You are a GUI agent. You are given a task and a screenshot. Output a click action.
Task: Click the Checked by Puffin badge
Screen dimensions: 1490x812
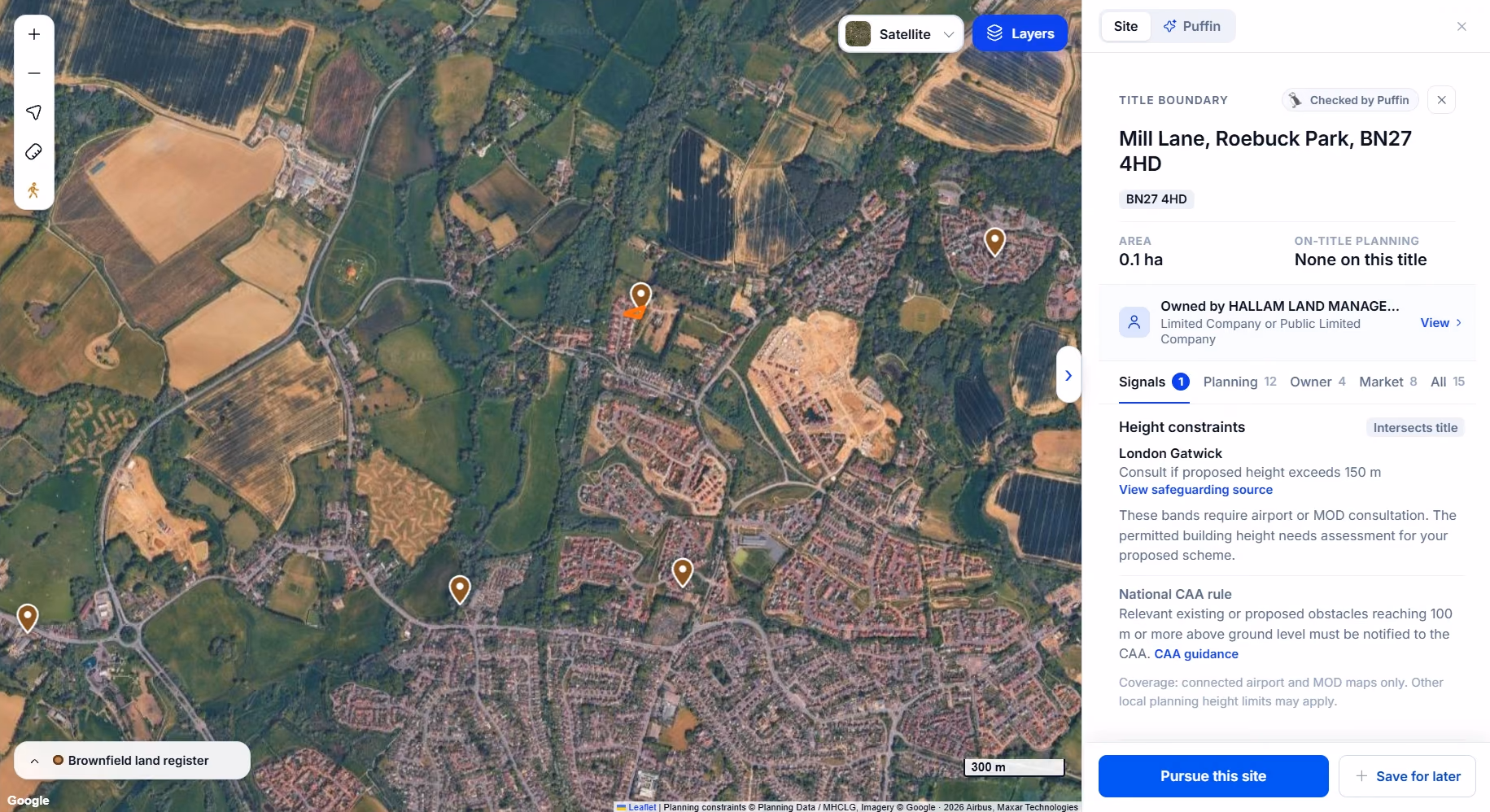pos(1350,100)
